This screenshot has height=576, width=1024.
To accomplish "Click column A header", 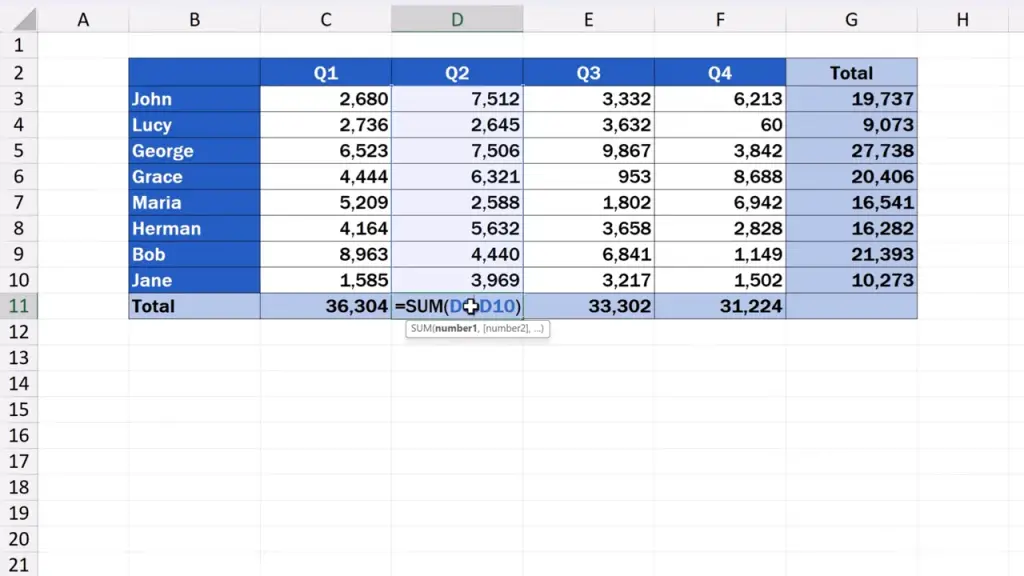I will click(x=83, y=19).
